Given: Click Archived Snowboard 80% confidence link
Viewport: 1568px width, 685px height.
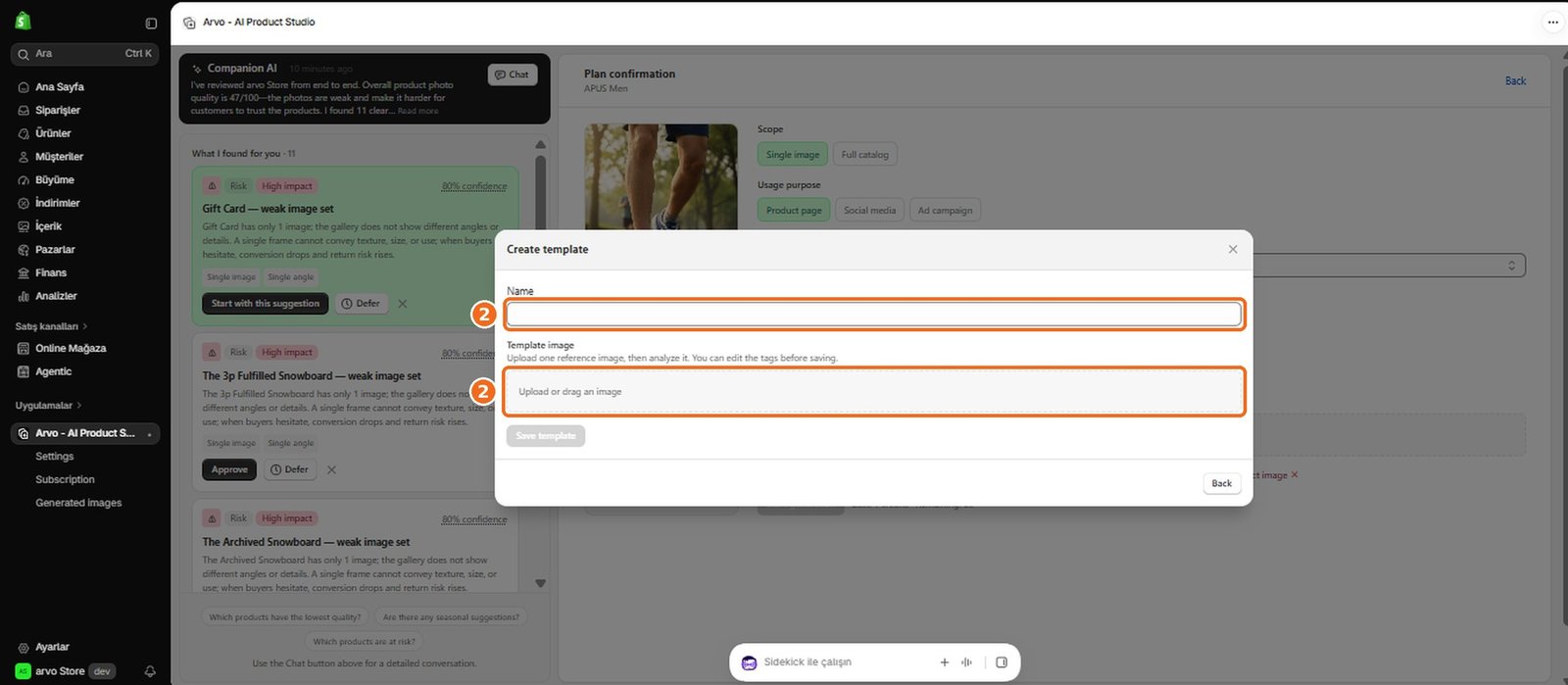Looking at the screenshot, I should [474, 519].
